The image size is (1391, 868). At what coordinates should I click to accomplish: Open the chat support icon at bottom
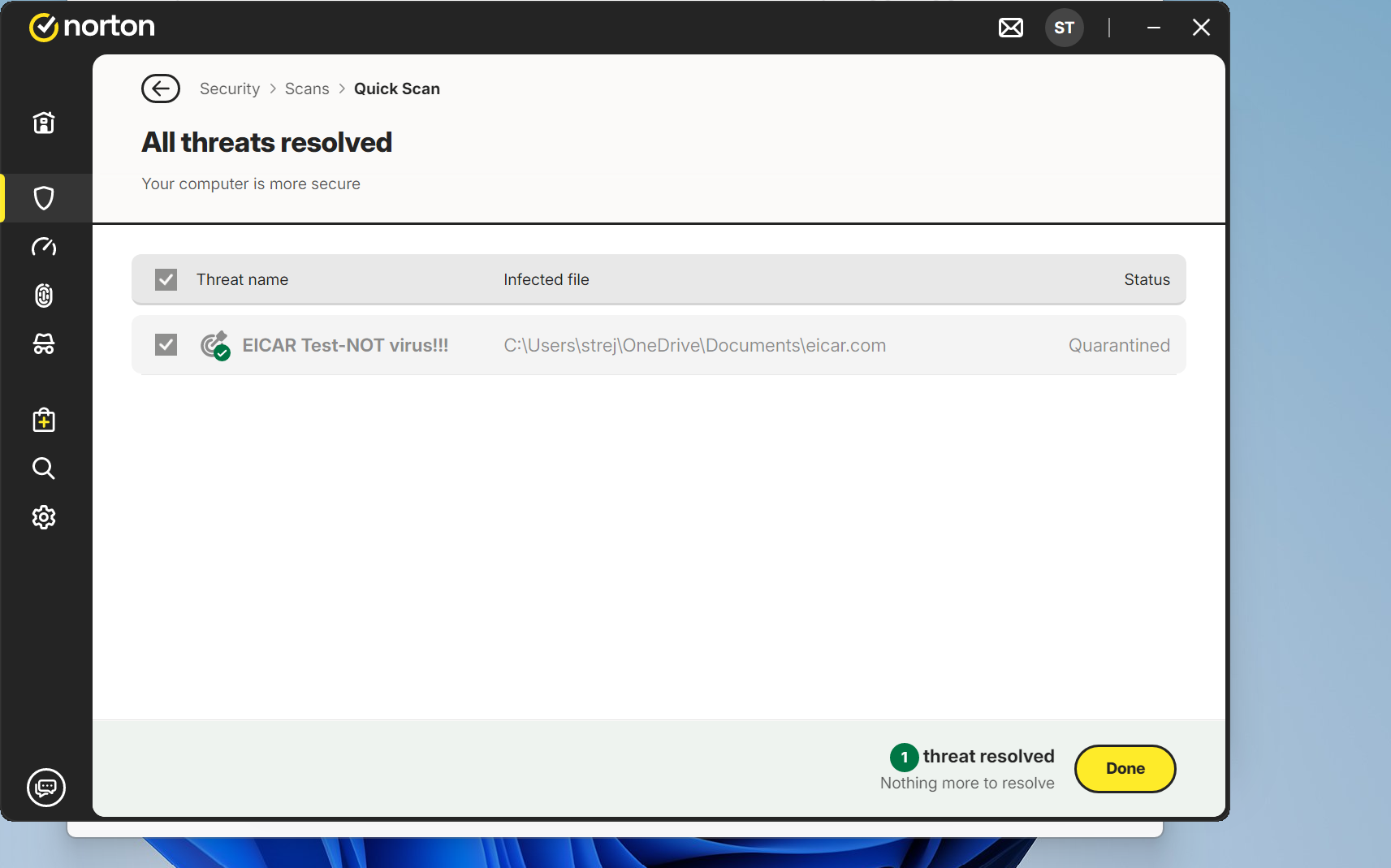pos(46,788)
